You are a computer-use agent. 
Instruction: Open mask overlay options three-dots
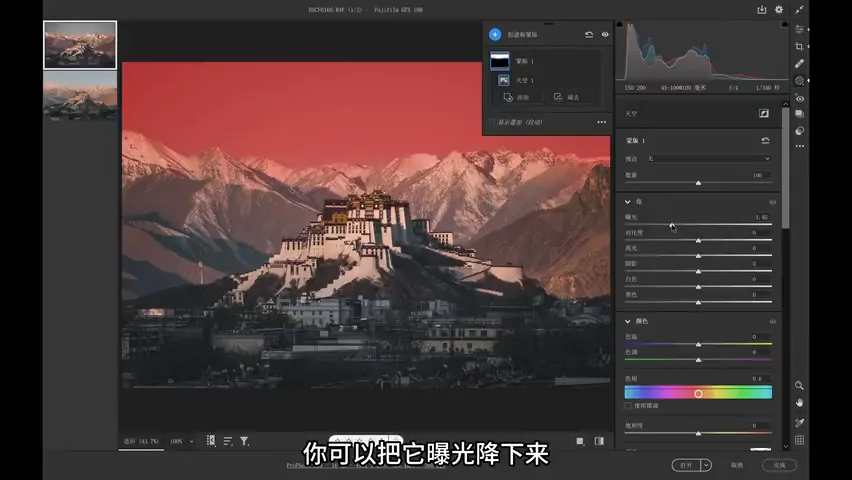click(x=602, y=122)
